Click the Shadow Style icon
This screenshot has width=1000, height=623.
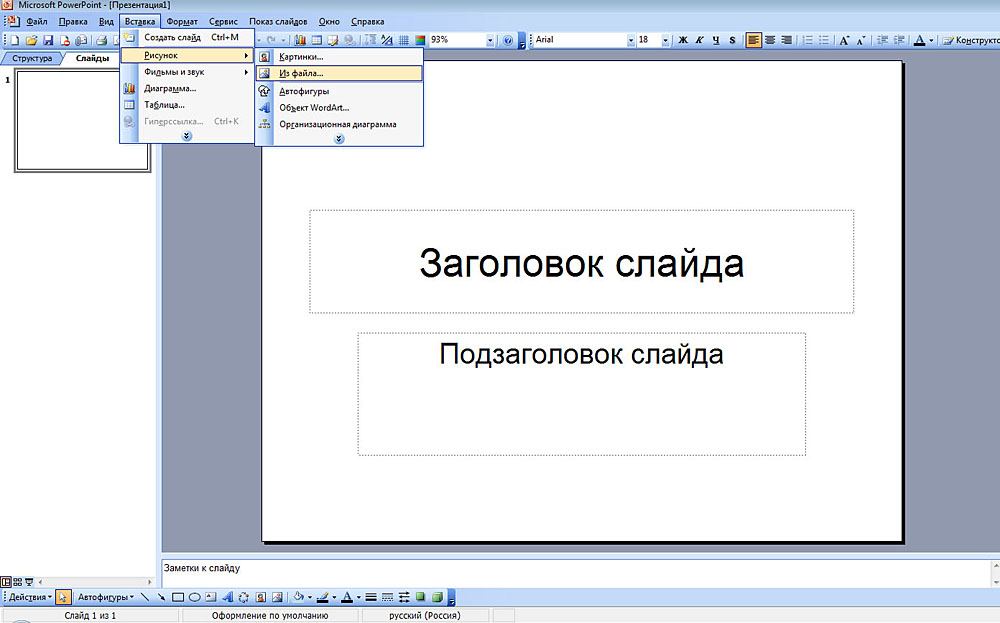coord(421,597)
